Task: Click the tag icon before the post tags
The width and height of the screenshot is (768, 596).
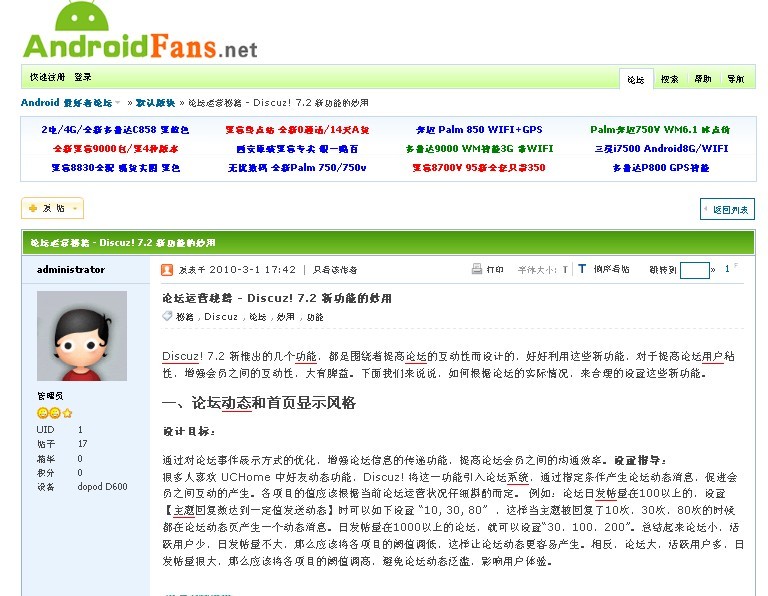Action: coord(168,316)
